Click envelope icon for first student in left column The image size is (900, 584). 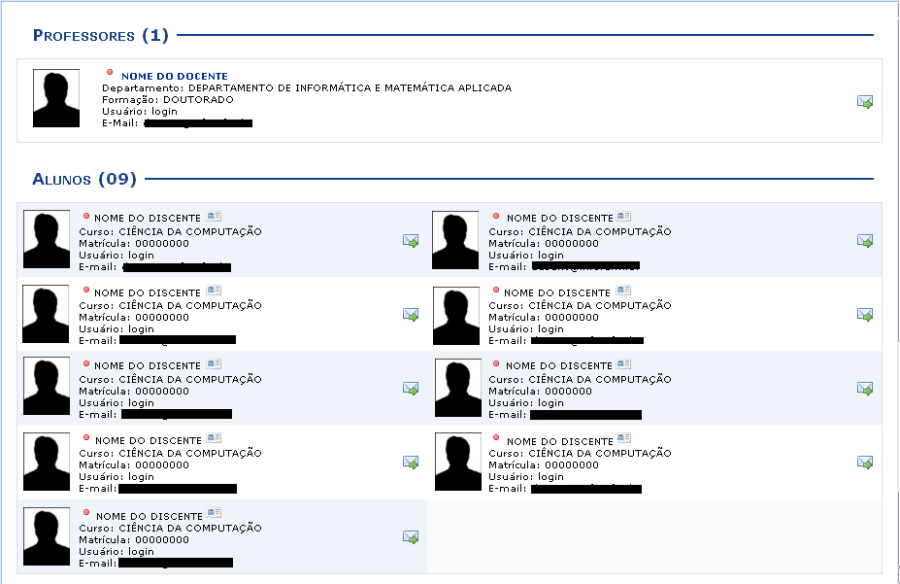pyautogui.click(x=410, y=241)
